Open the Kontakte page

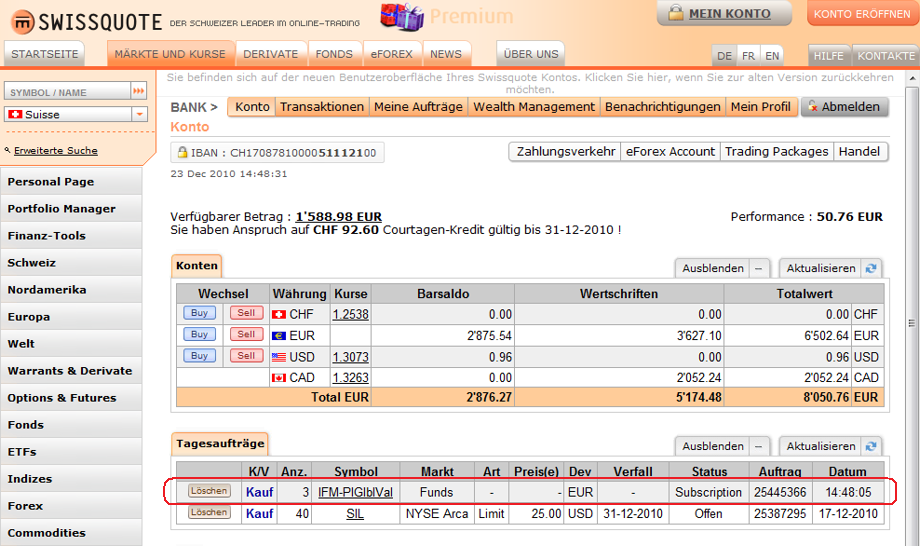tap(886, 56)
